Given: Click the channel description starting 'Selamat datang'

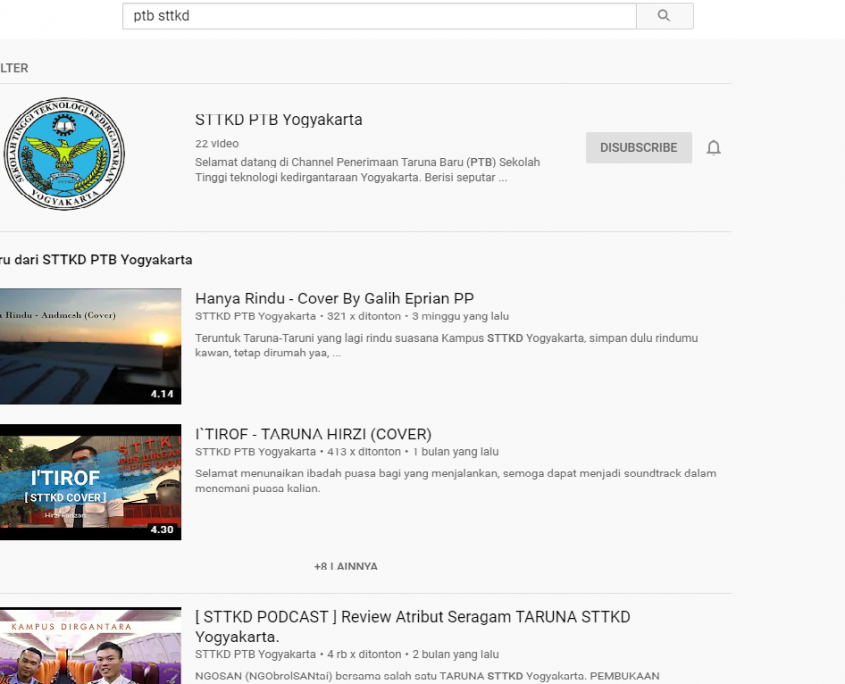Looking at the screenshot, I should 367,170.
